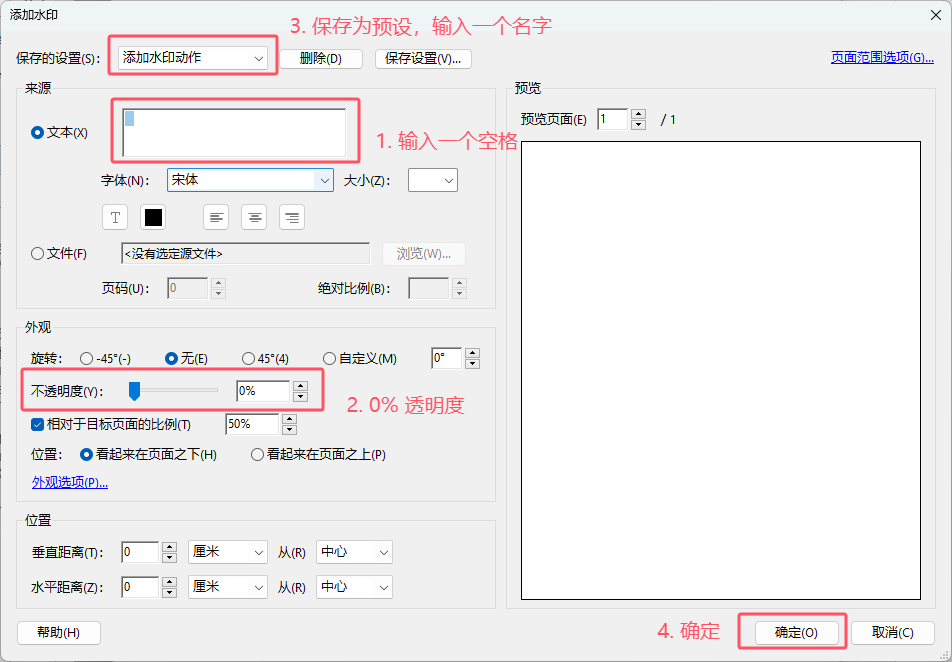
Task: Click the underline text style icon
Action: 115,217
